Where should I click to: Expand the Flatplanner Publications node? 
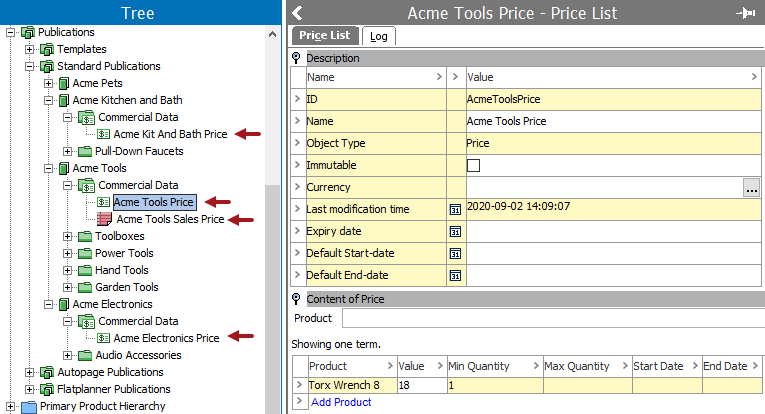tap(30, 390)
